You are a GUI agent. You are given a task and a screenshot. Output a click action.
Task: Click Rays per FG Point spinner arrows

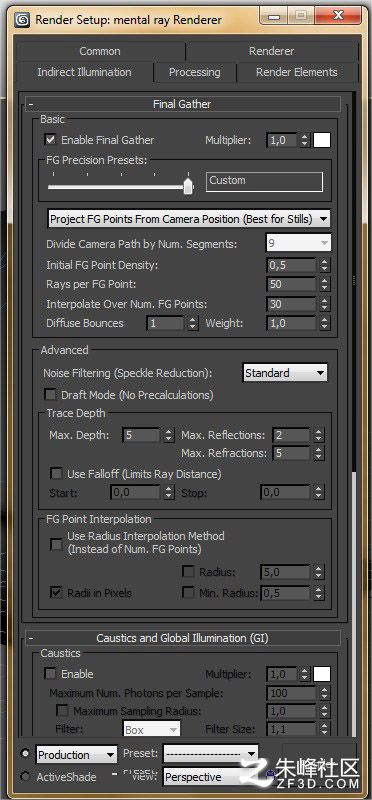325,284
